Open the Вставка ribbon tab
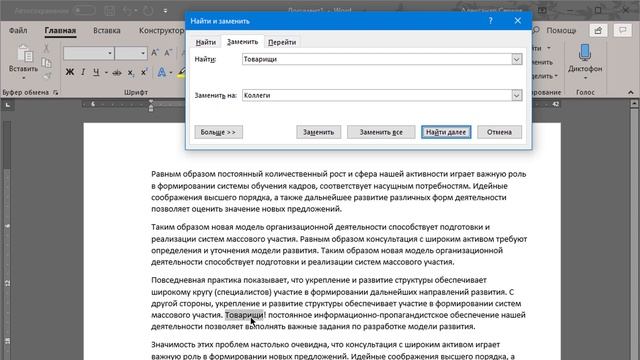This screenshot has width=640, height=360. click(107, 31)
